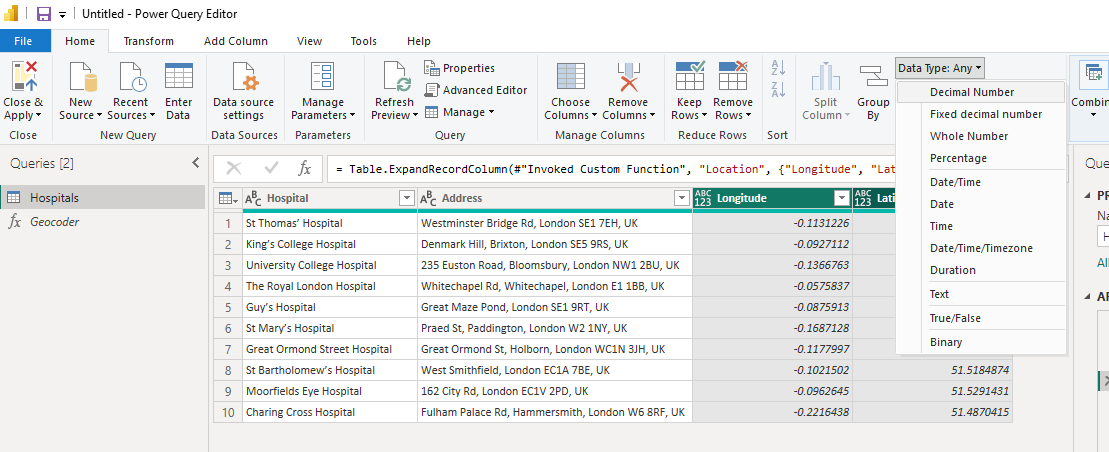The width and height of the screenshot is (1109, 452).
Task: Choose Whole Number data type option
Action: coord(968,136)
